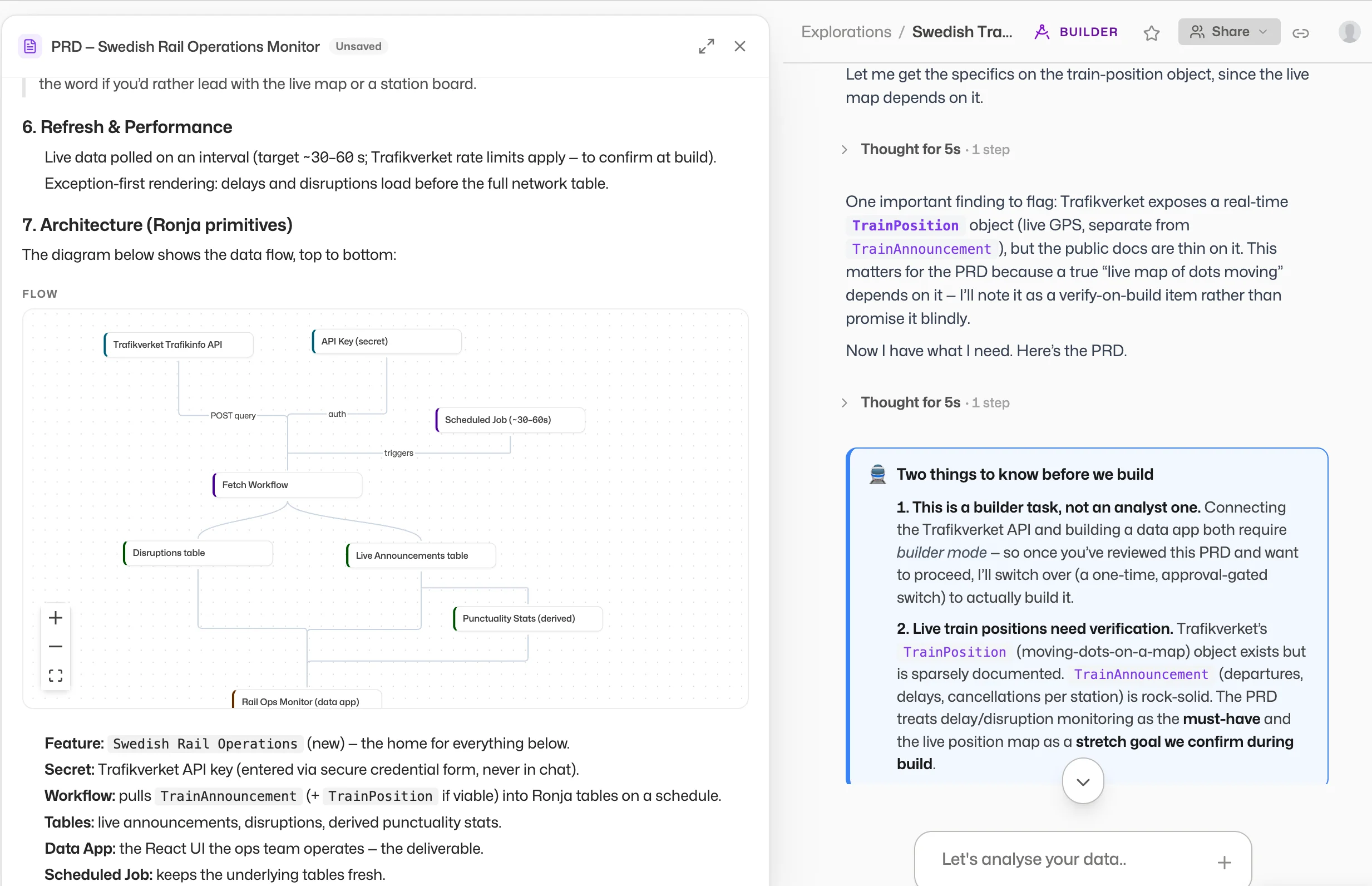This screenshot has width=1372, height=886.
Task: Star this exploration as favorite
Action: pos(1151,33)
